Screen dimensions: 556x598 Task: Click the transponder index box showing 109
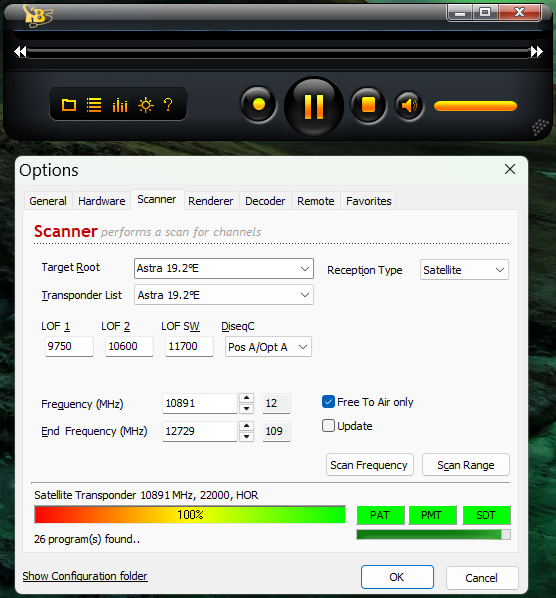tap(276, 431)
